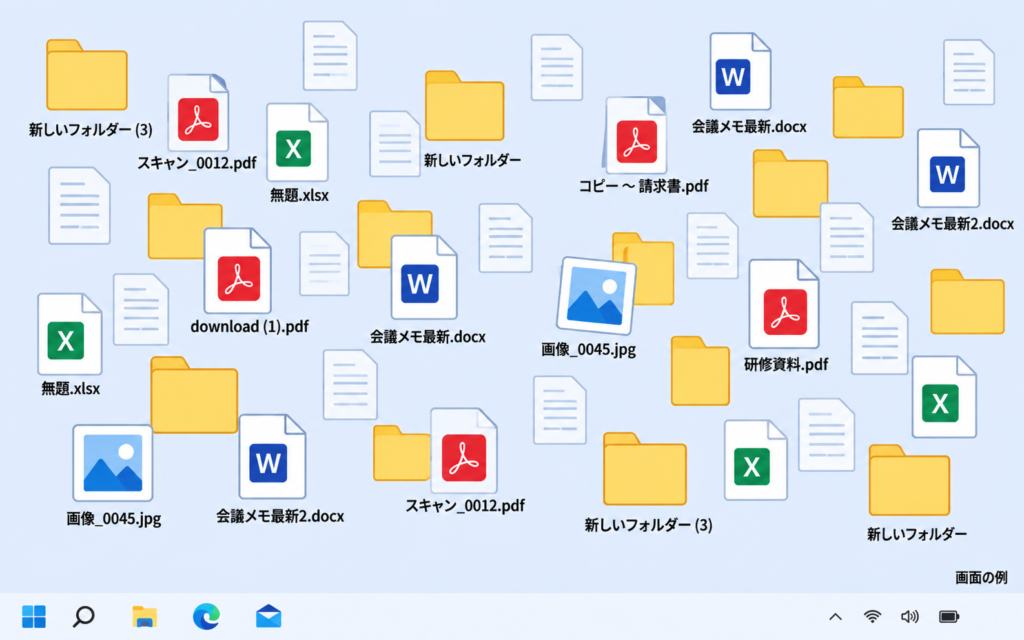Open Wi-Fi network status in tray
Screen dimensions: 1024x640
click(x=872, y=616)
